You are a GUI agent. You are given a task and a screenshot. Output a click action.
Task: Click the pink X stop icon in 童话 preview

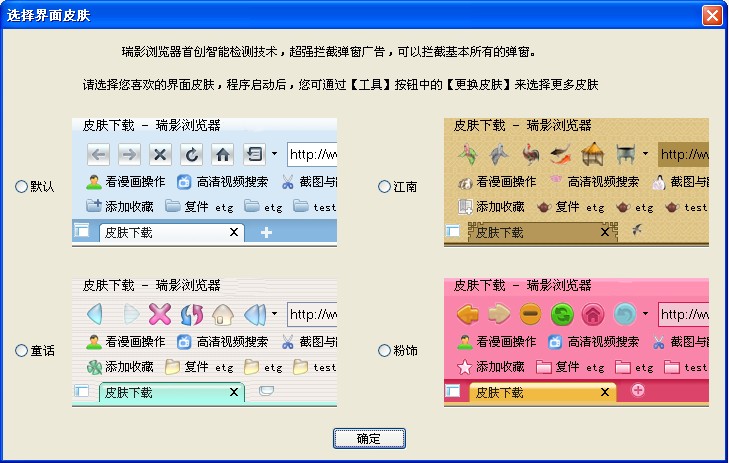[x=160, y=314]
